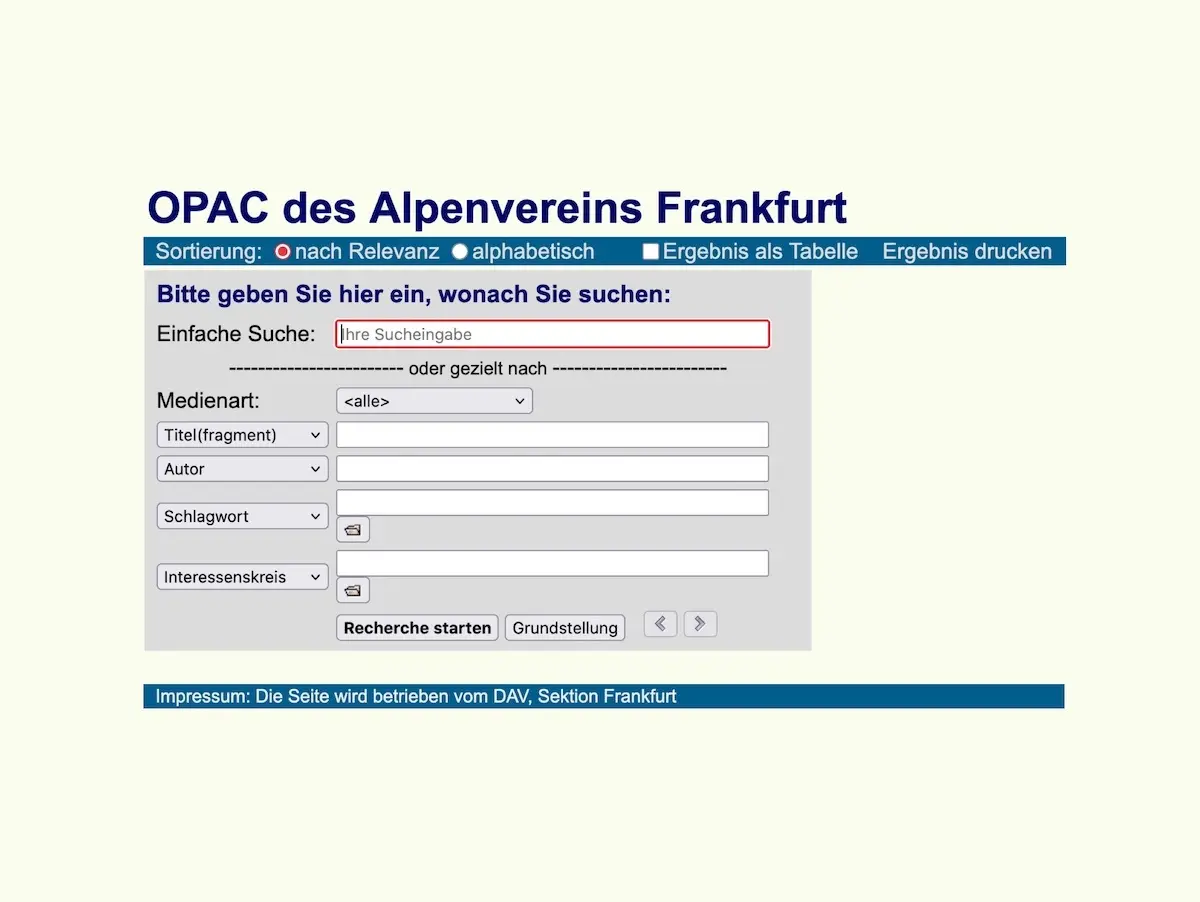Focus the Schlagwort text input
Screen dimensions: 1200x902
point(553,503)
